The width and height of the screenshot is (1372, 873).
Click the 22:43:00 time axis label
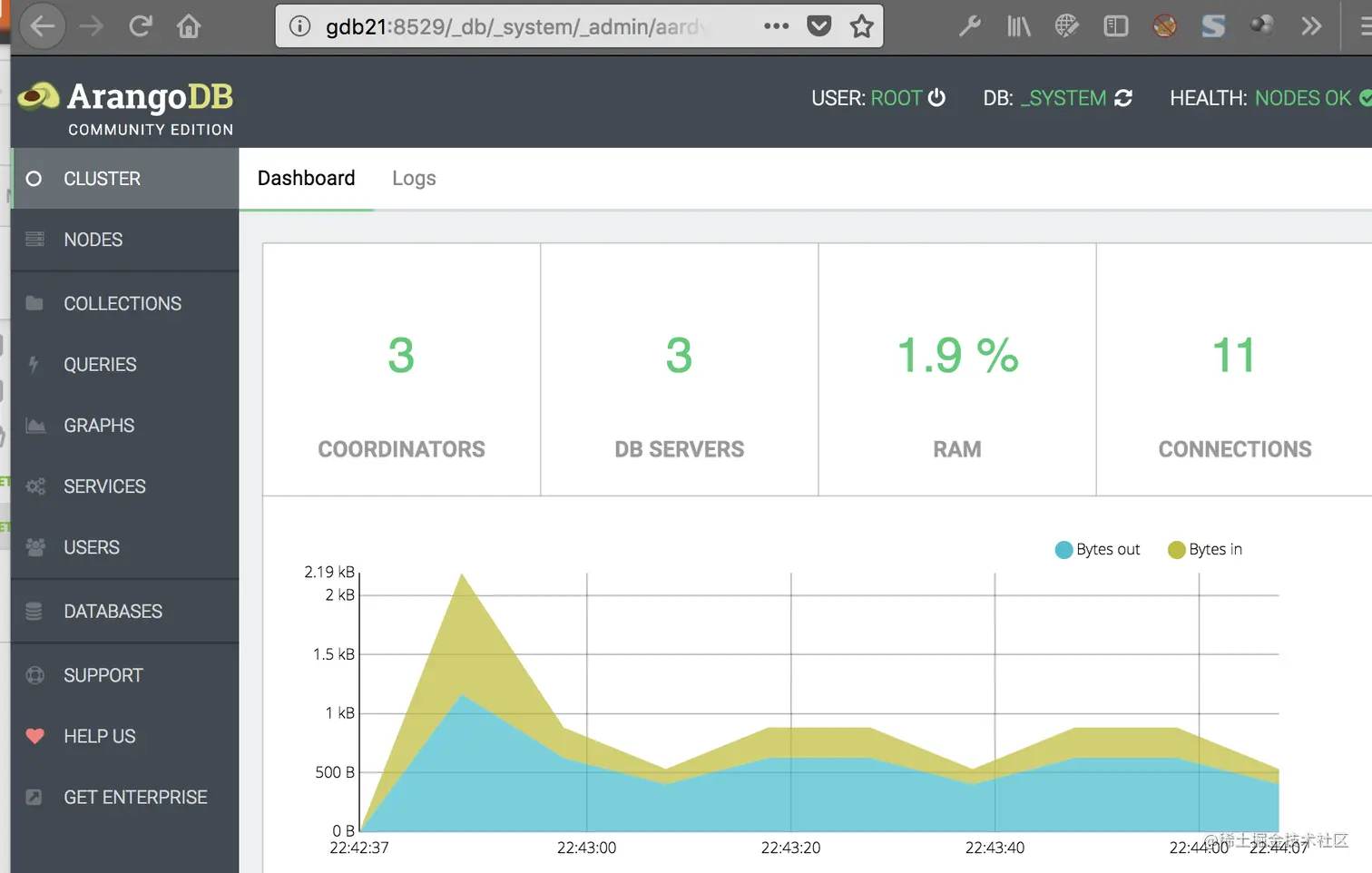click(586, 848)
